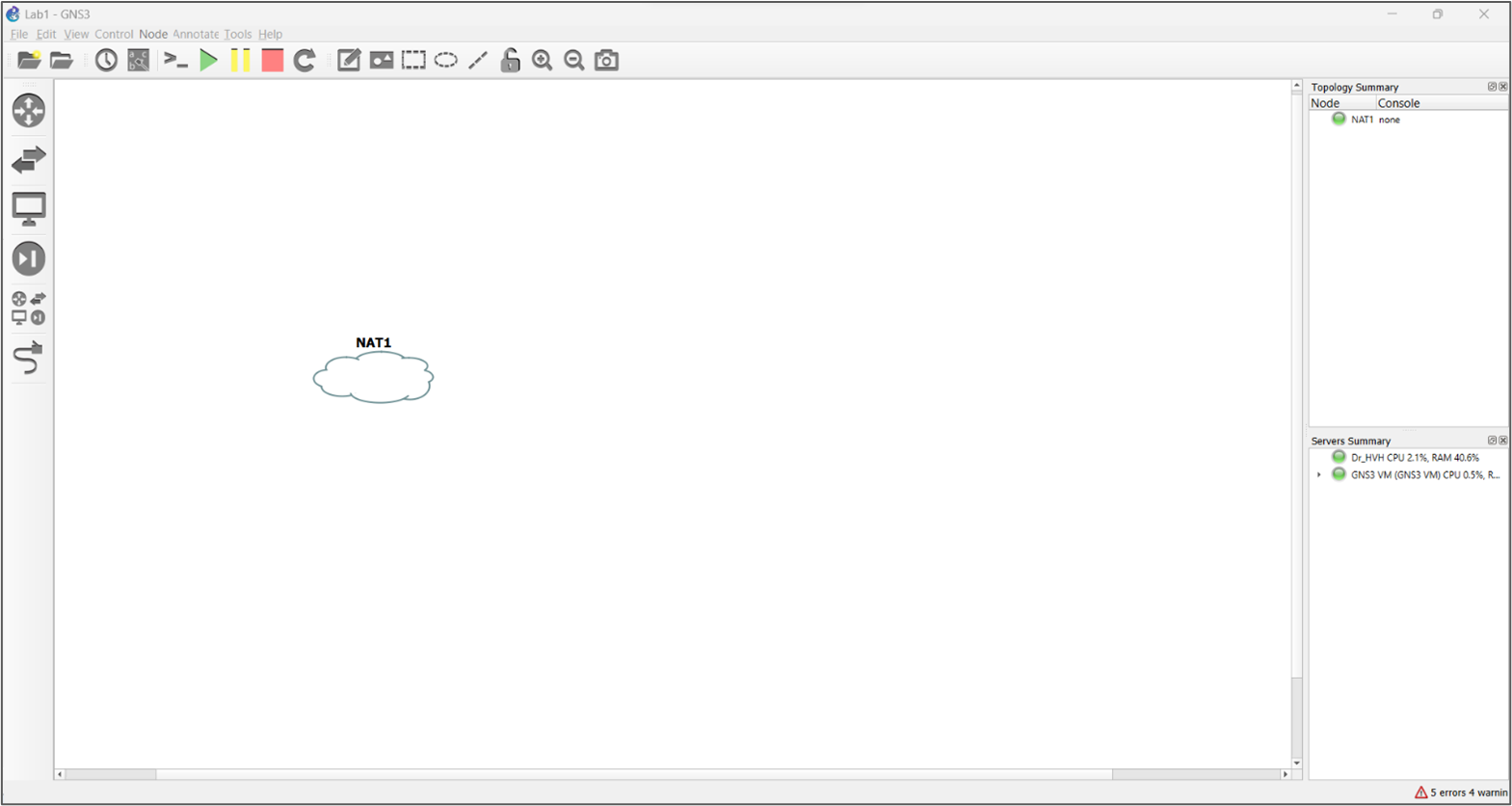Stop all nodes with red square
The width and height of the screenshot is (1512, 806).
(x=273, y=60)
